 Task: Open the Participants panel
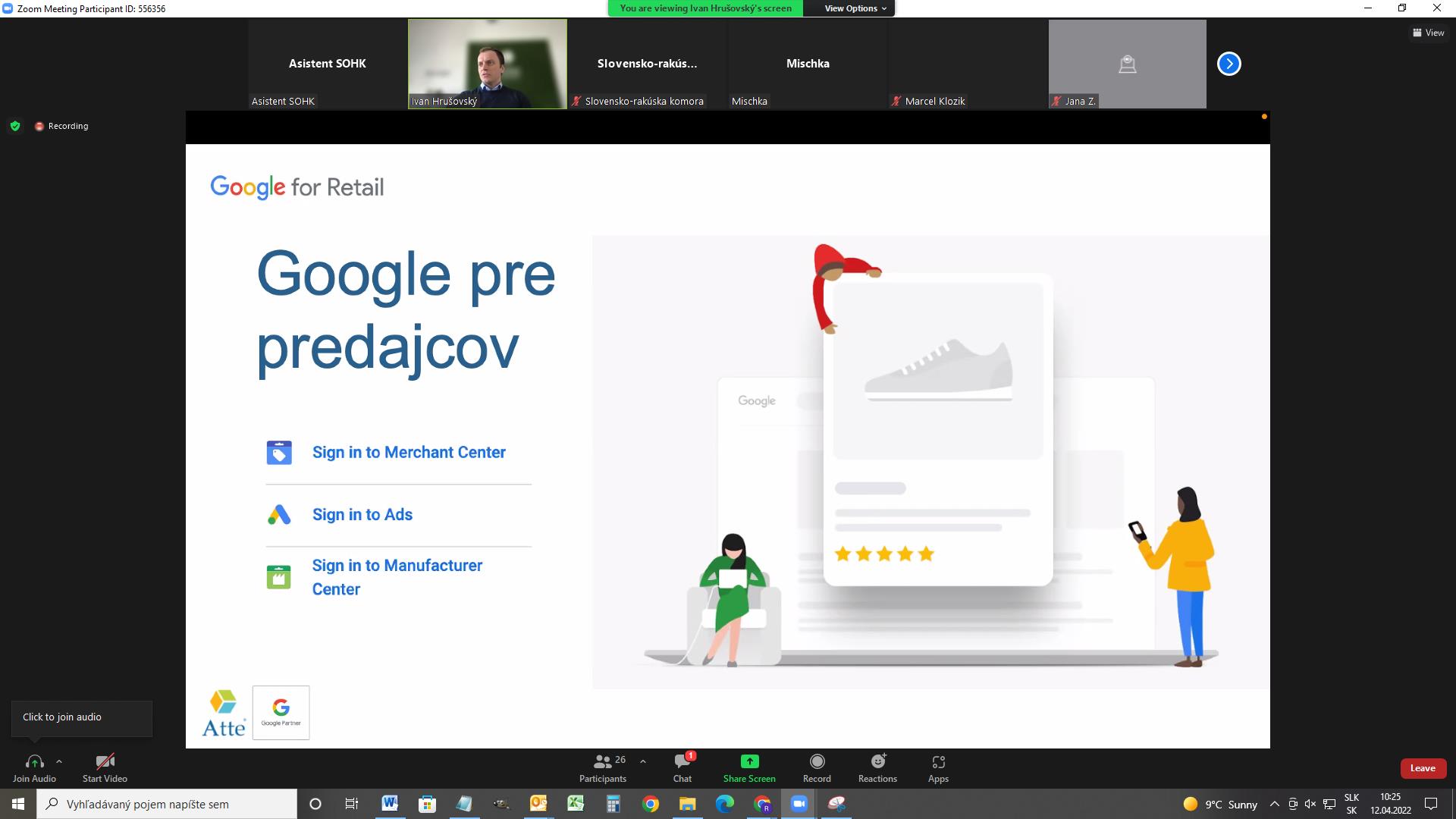click(603, 767)
